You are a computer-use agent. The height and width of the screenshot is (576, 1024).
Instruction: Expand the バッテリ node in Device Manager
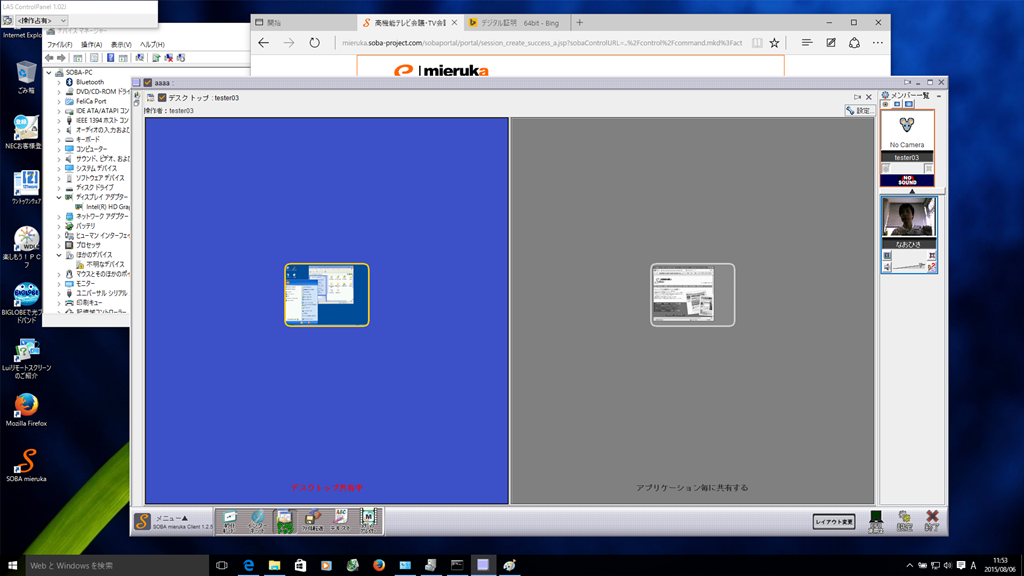tap(59, 226)
